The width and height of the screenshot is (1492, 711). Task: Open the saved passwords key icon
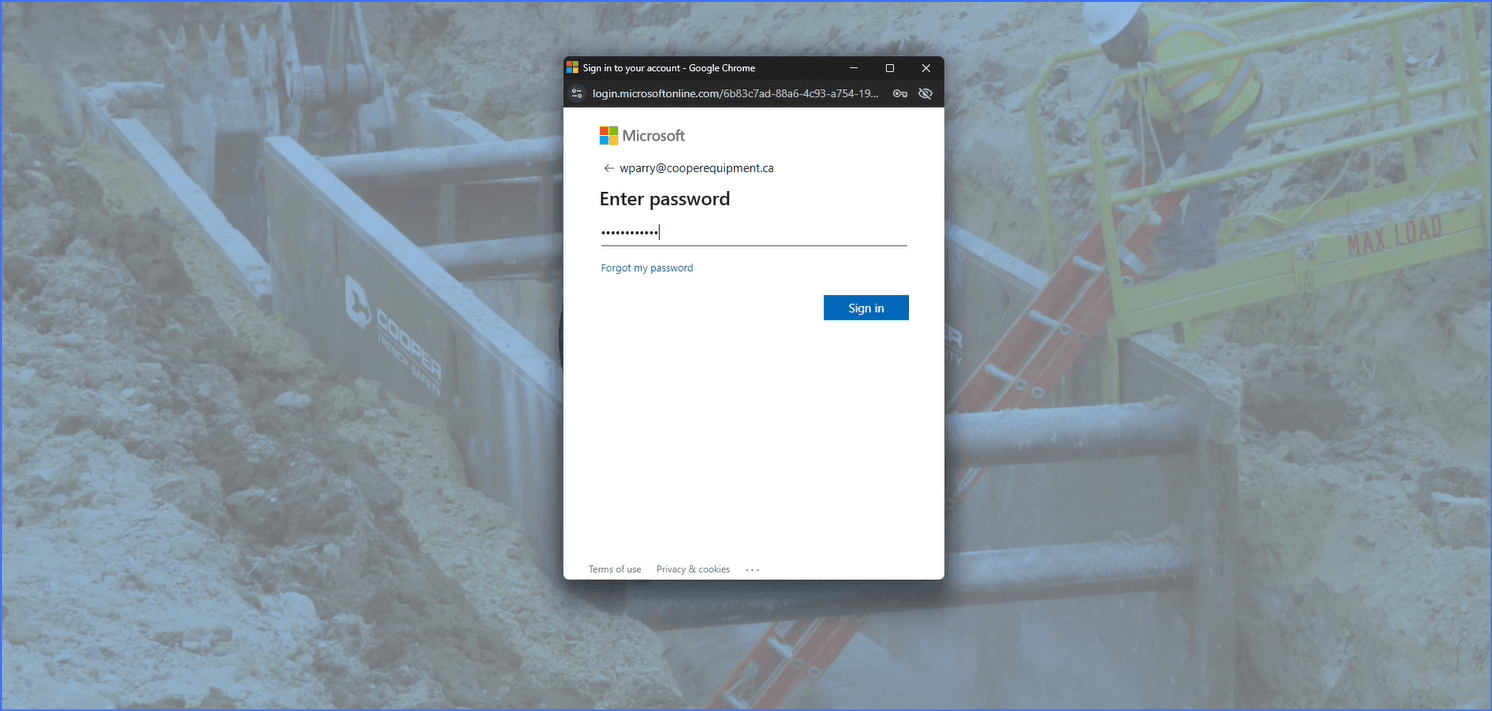point(900,94)
